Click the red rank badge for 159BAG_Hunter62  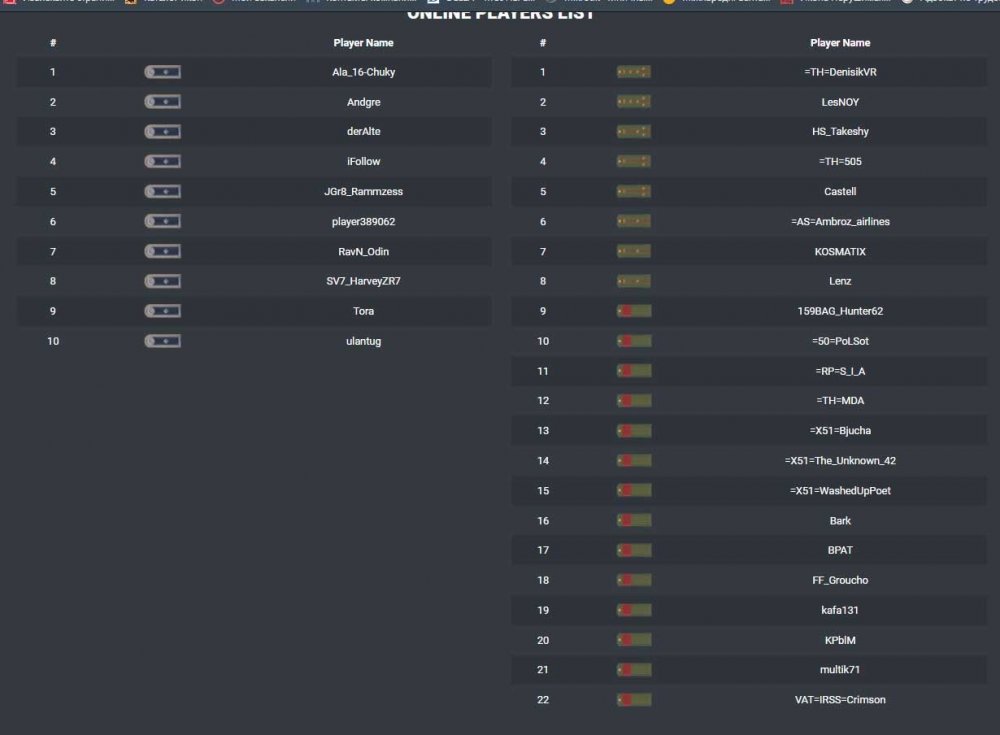click(x=634, y=311)
